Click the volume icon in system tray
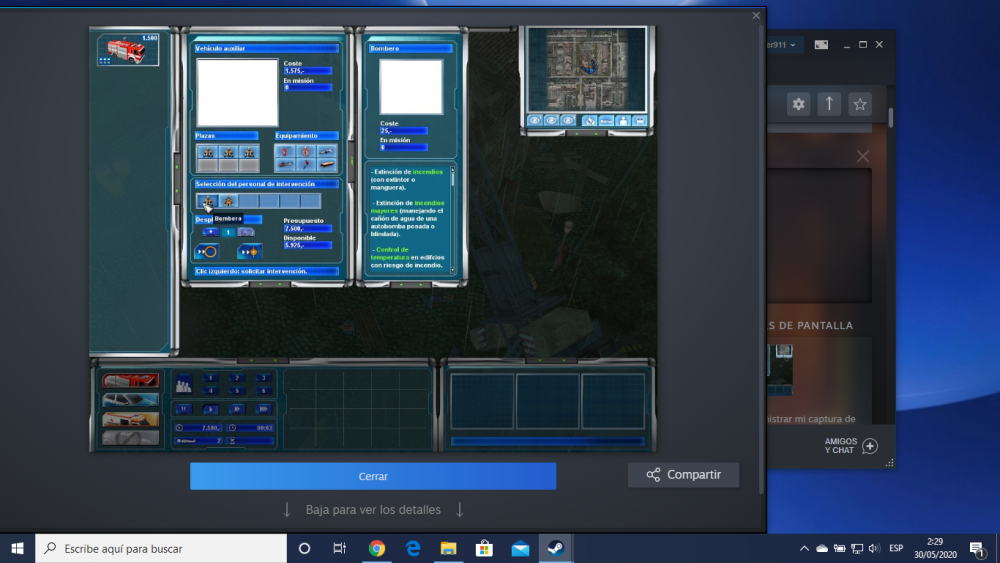 coord(874,548)
